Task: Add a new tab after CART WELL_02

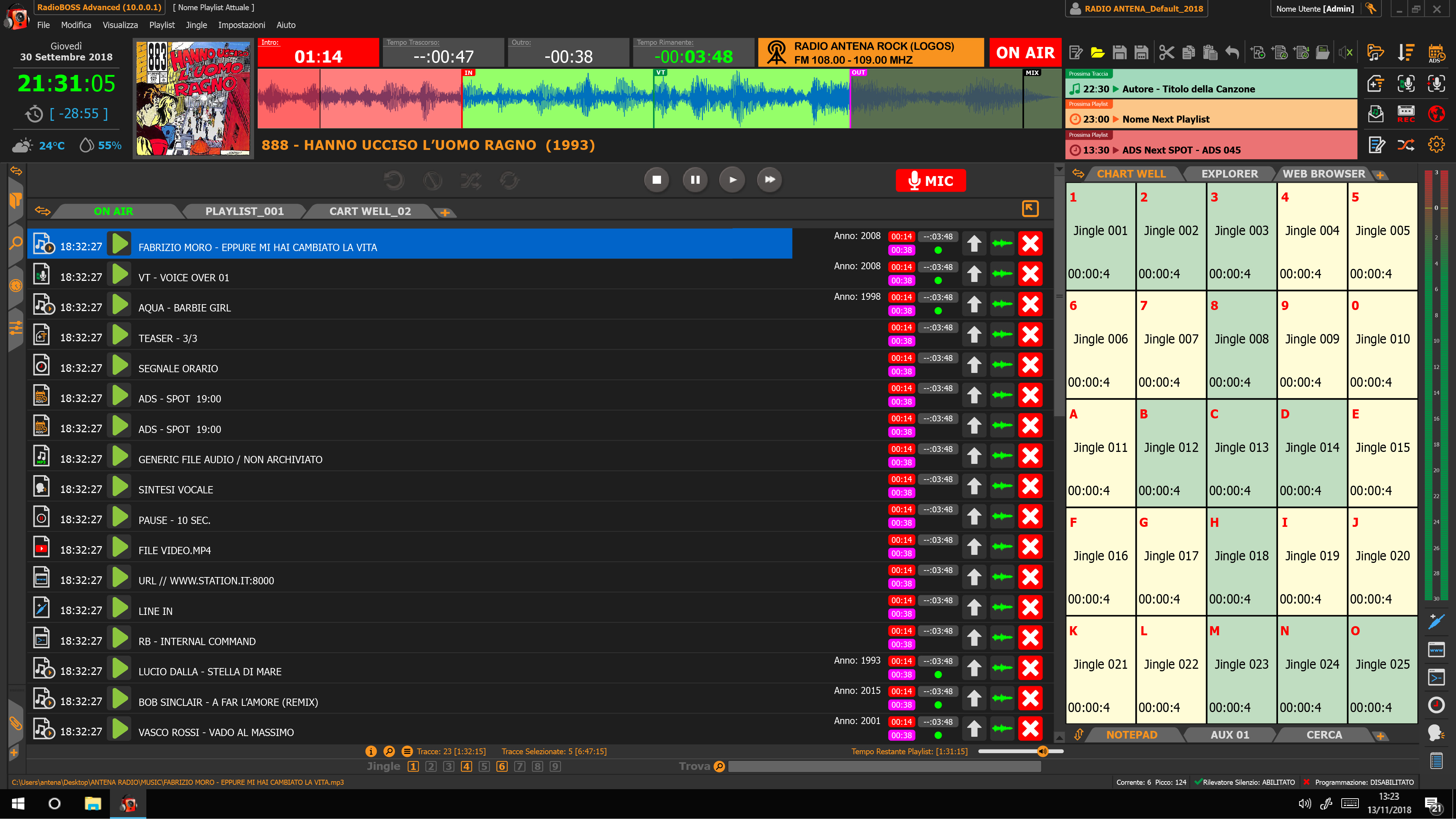Action: (446, 213)
